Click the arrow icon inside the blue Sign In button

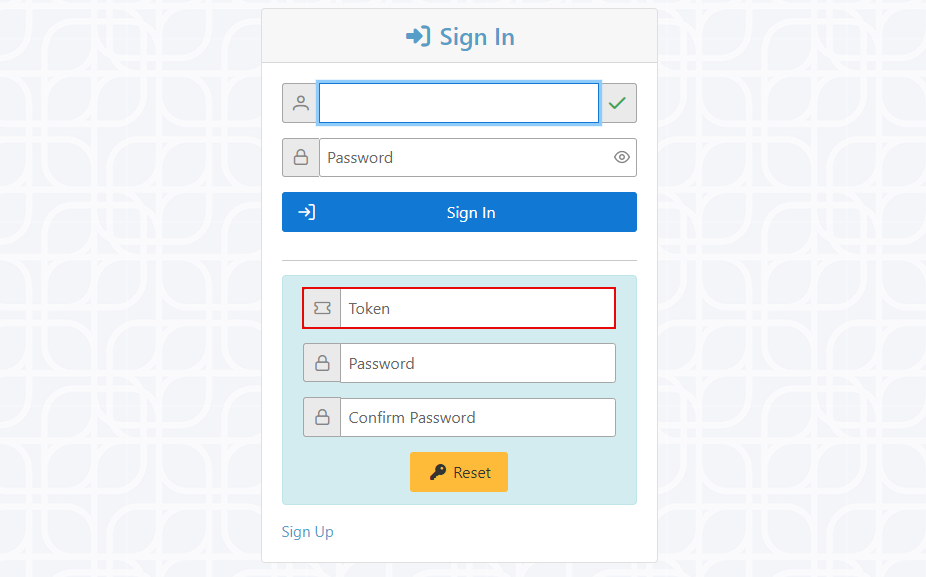[x=307, y=212]
